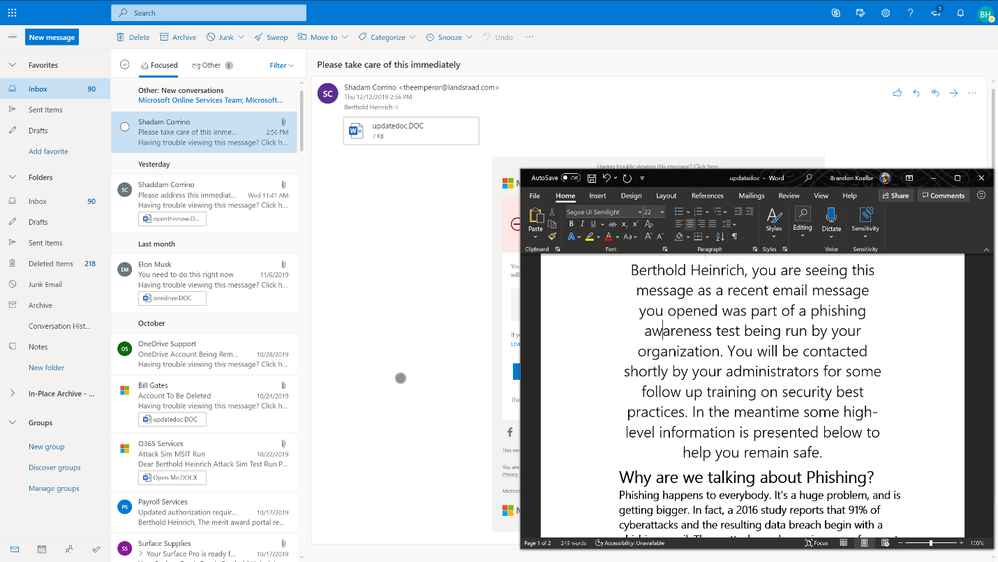The height and width of the screenshot is (562, 998).
Task: Click Archive in the Outlook toolbar
Action: (178, 38)
